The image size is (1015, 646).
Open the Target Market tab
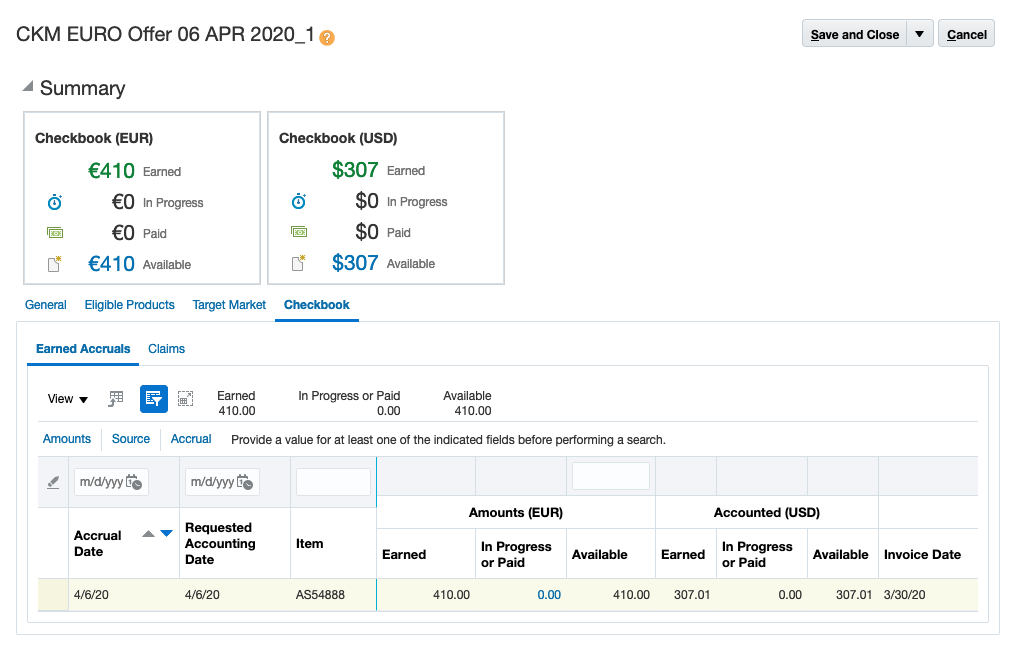(x=228, y=304)
